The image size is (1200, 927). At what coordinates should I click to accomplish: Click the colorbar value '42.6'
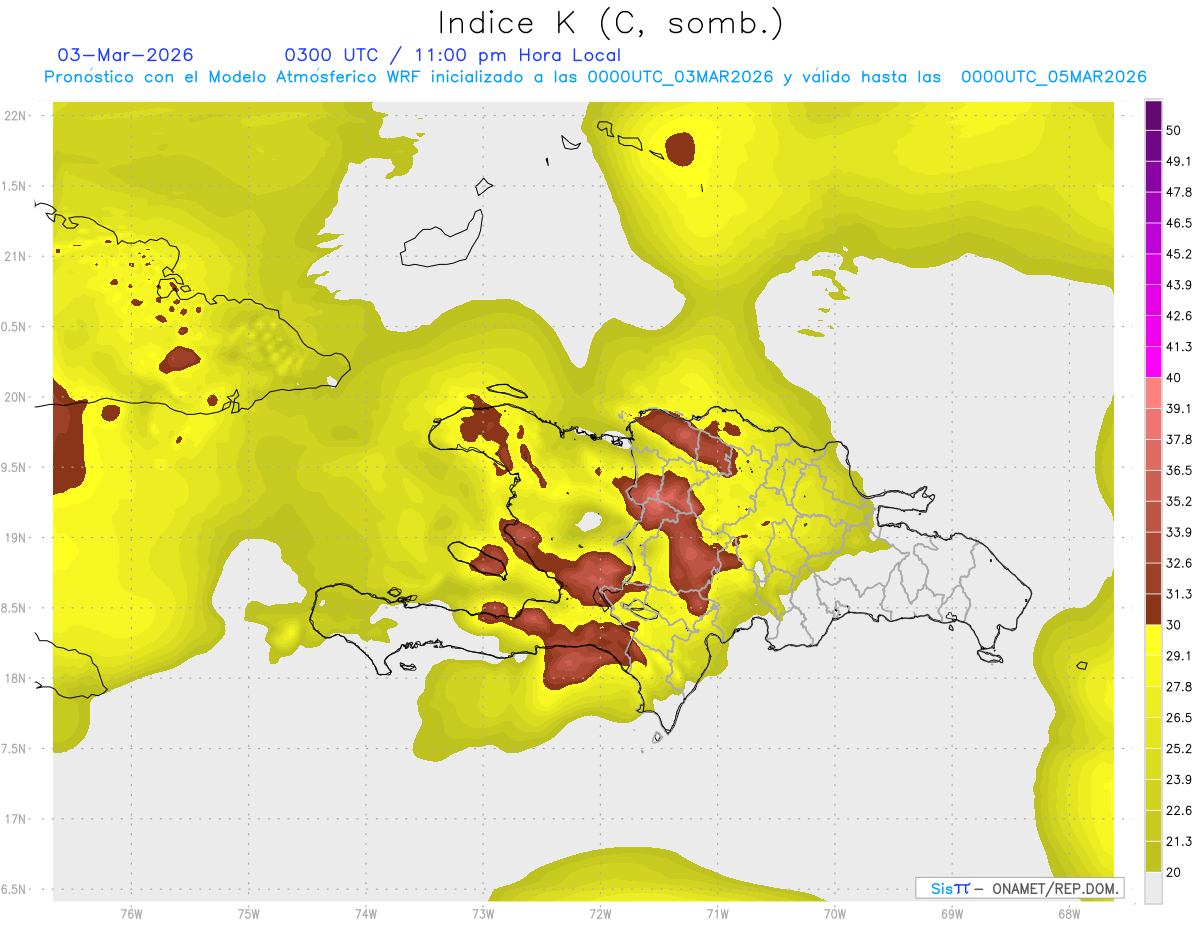pyautogui.click(x=1179, y=316)
